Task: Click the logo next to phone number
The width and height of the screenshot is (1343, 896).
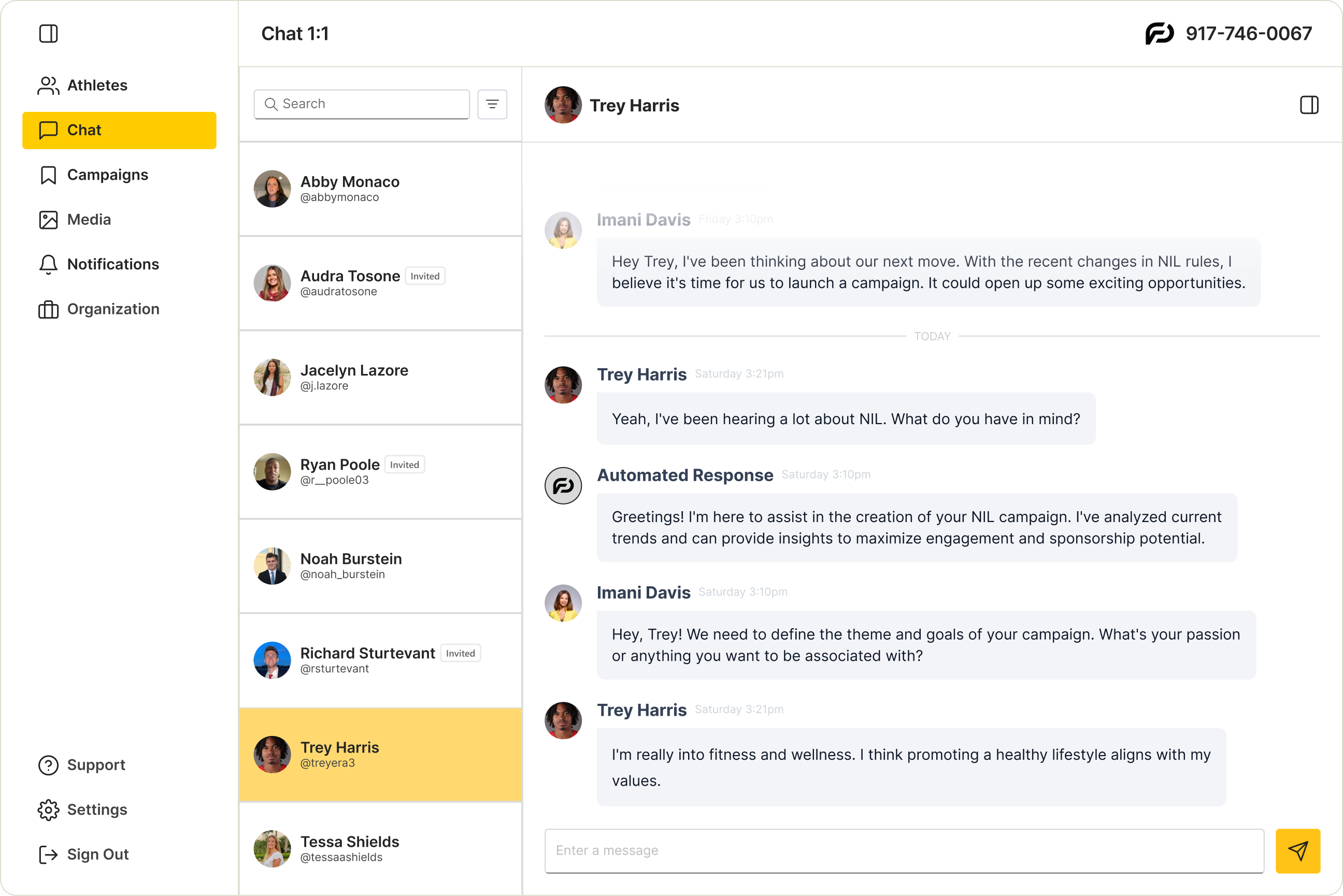Action: (x=1160, y=34)
